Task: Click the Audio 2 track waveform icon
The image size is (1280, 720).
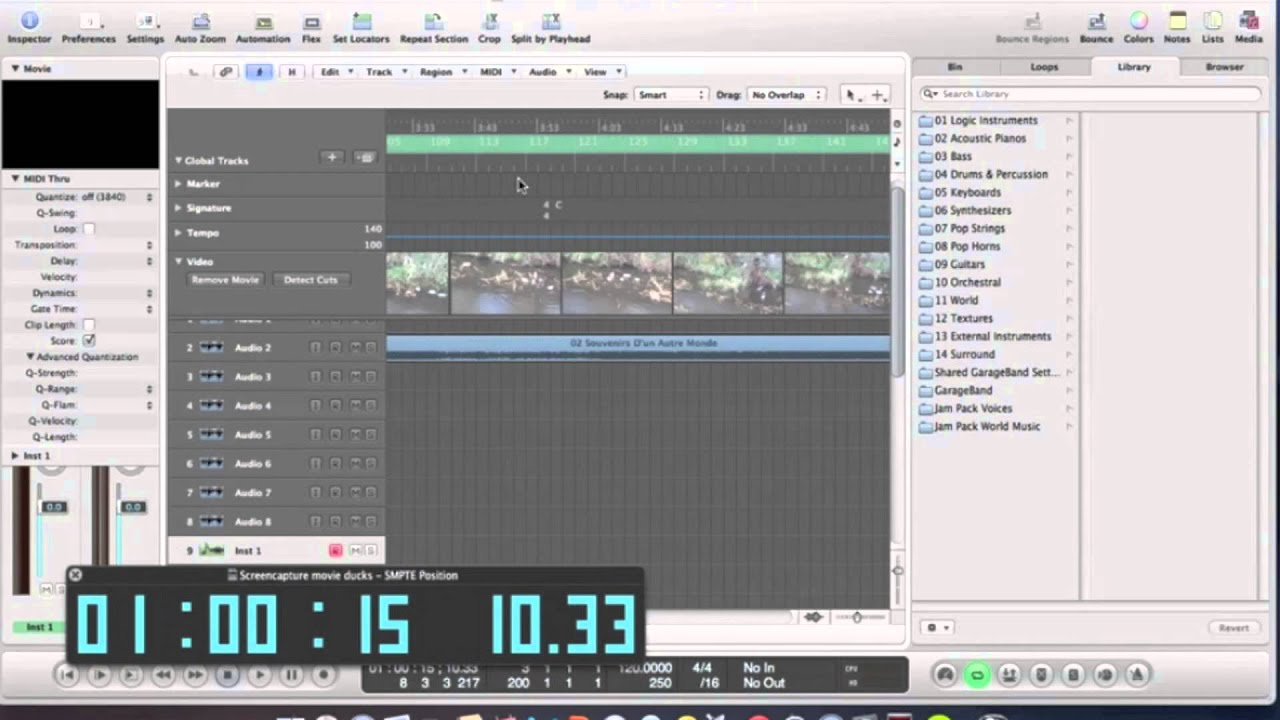Action: pos(211,347)
